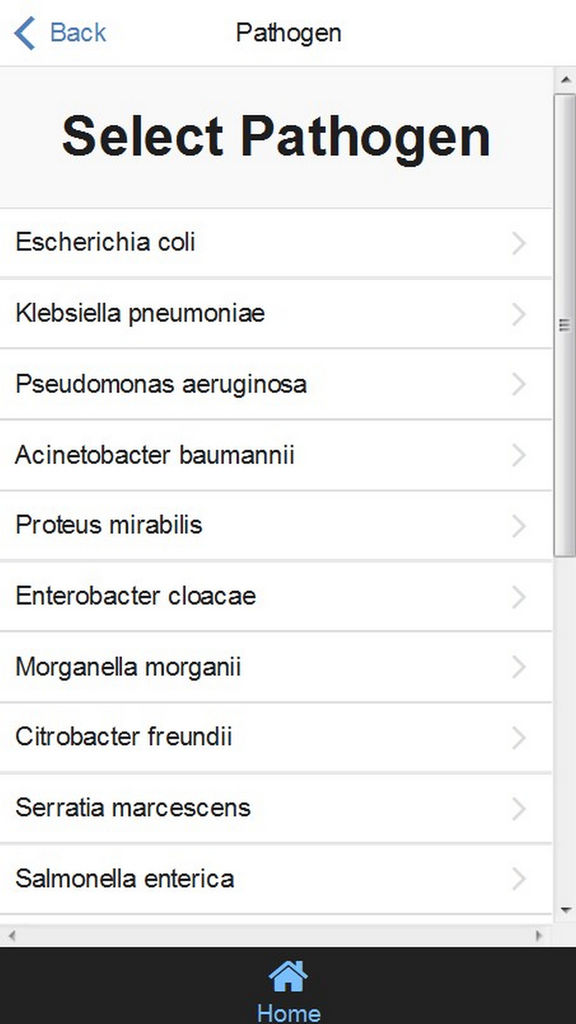Click the chevron on the Acinetobacter baumannii row
Screen dimensions: 576x1024
point(519,455)
